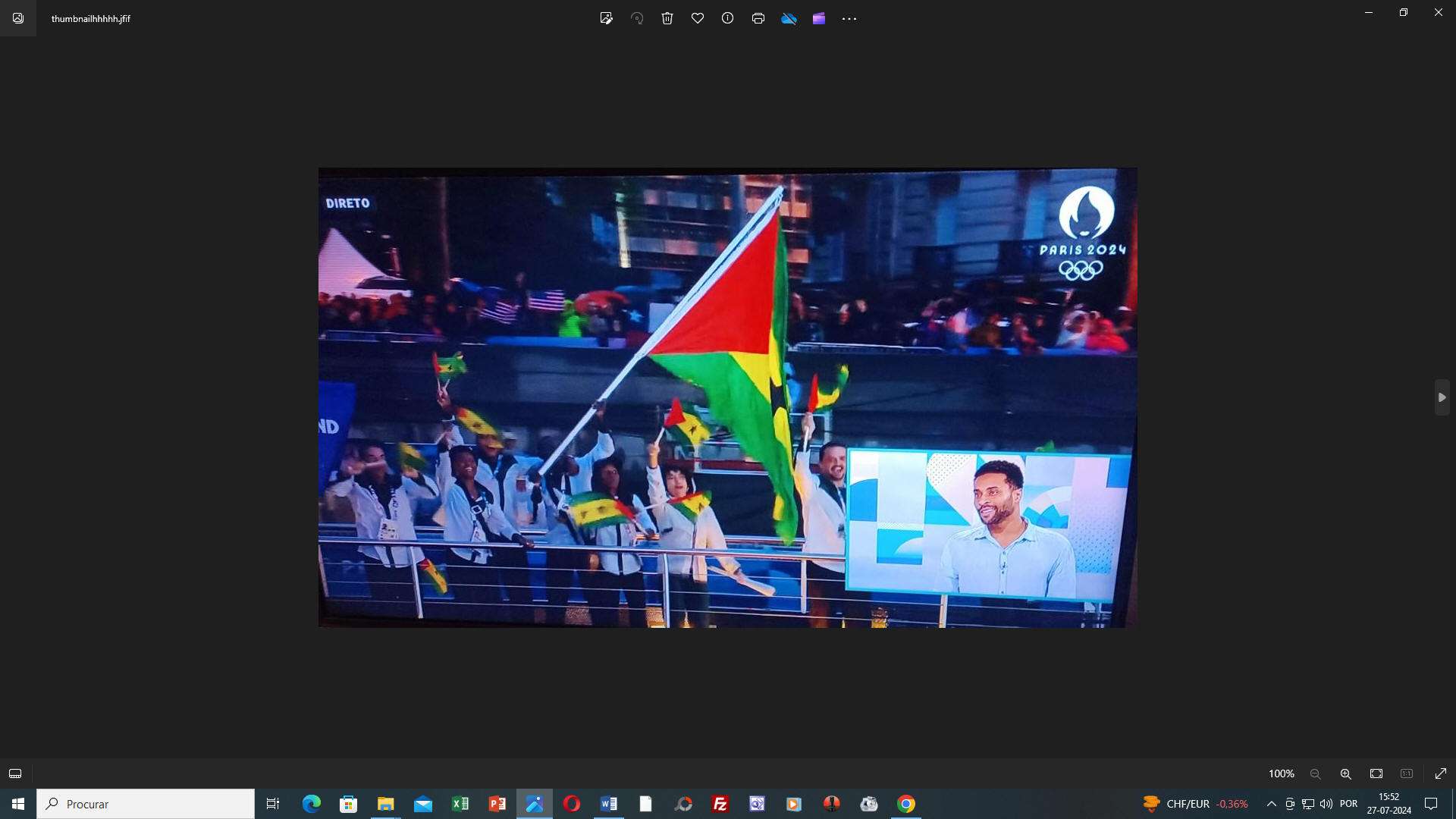This screenshot has height=819, width=1456.
Task: Open the CHF/EUR currency widget
Action: 1195,804
